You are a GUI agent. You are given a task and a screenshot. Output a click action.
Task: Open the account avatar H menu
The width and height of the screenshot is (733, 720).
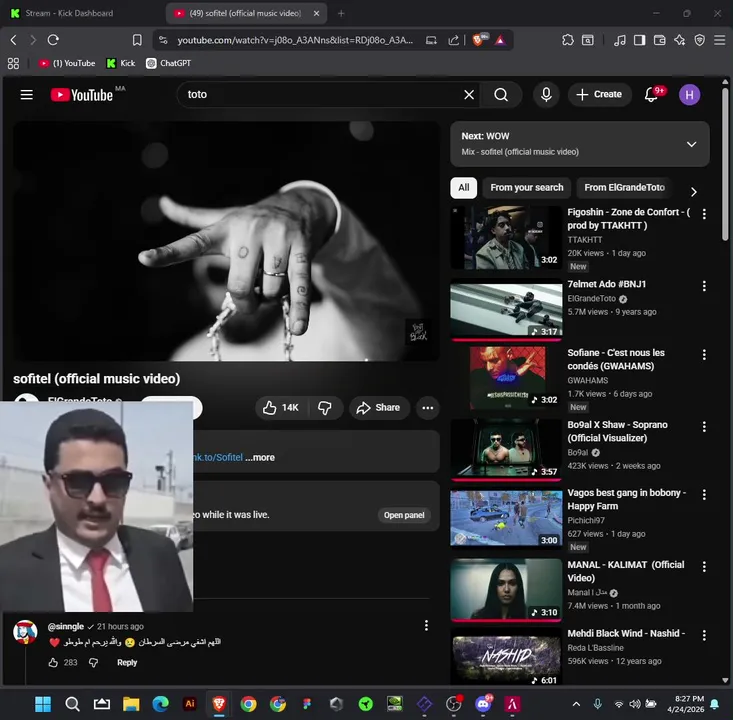pos(689,95)
